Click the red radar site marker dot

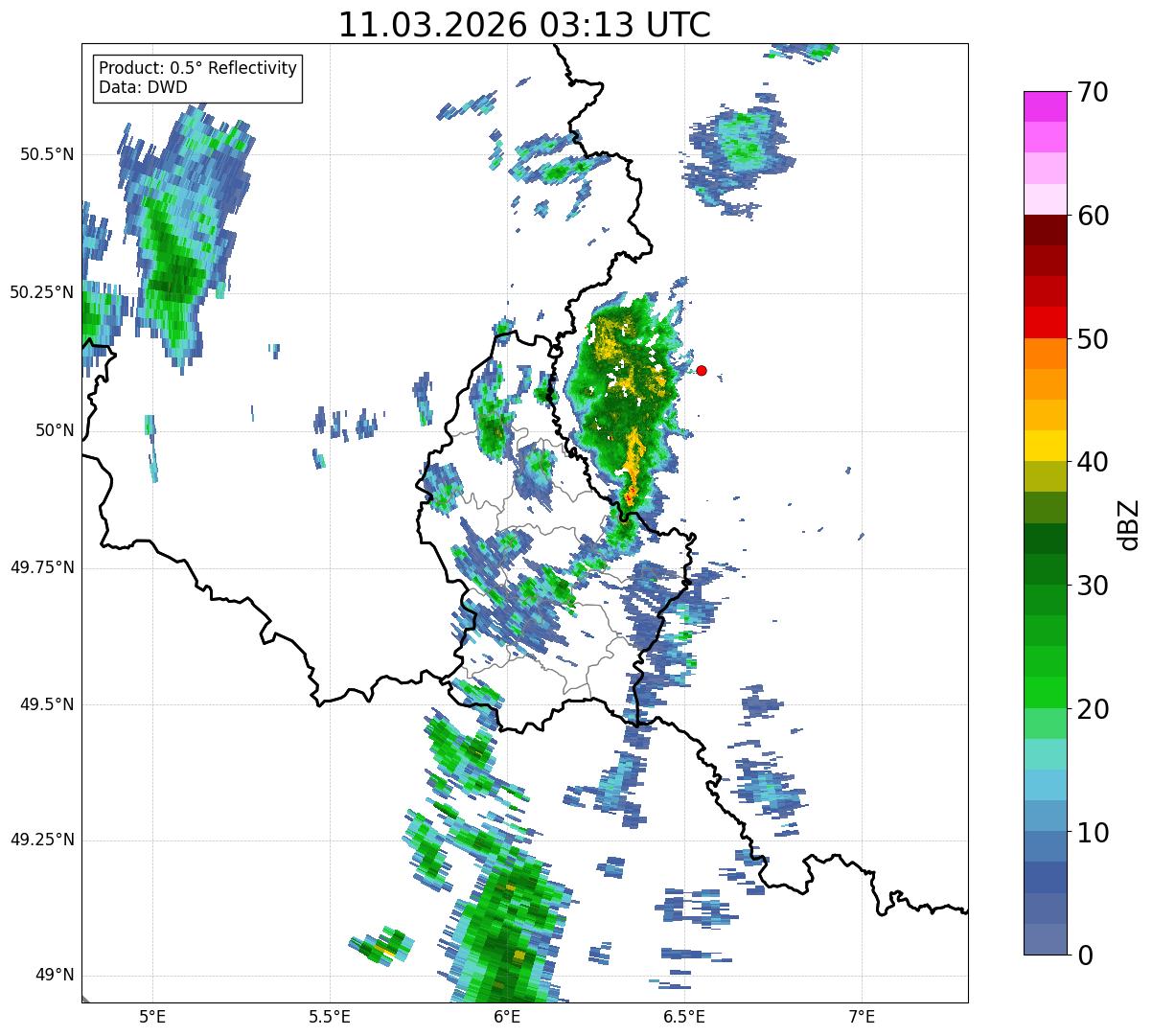pyautogui.click(x=702, y=370)
